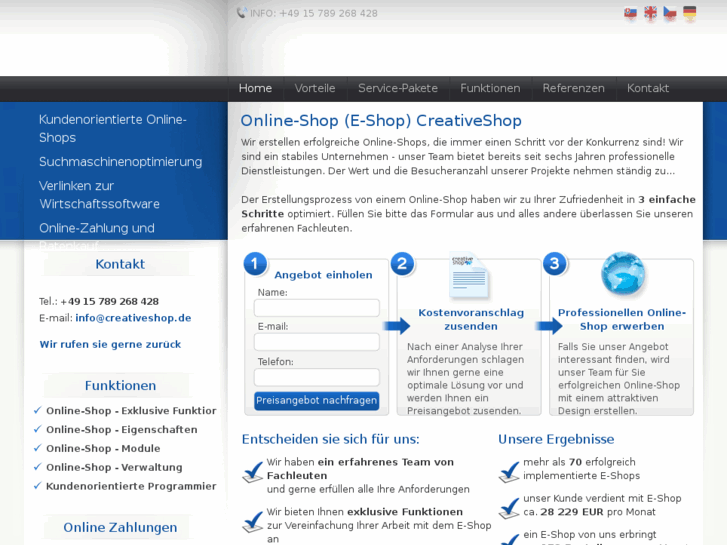Click the 'Unsere Ergebnisse' heading
The height and width of the screenshot is (545, 727).
(x=556, y=440)
